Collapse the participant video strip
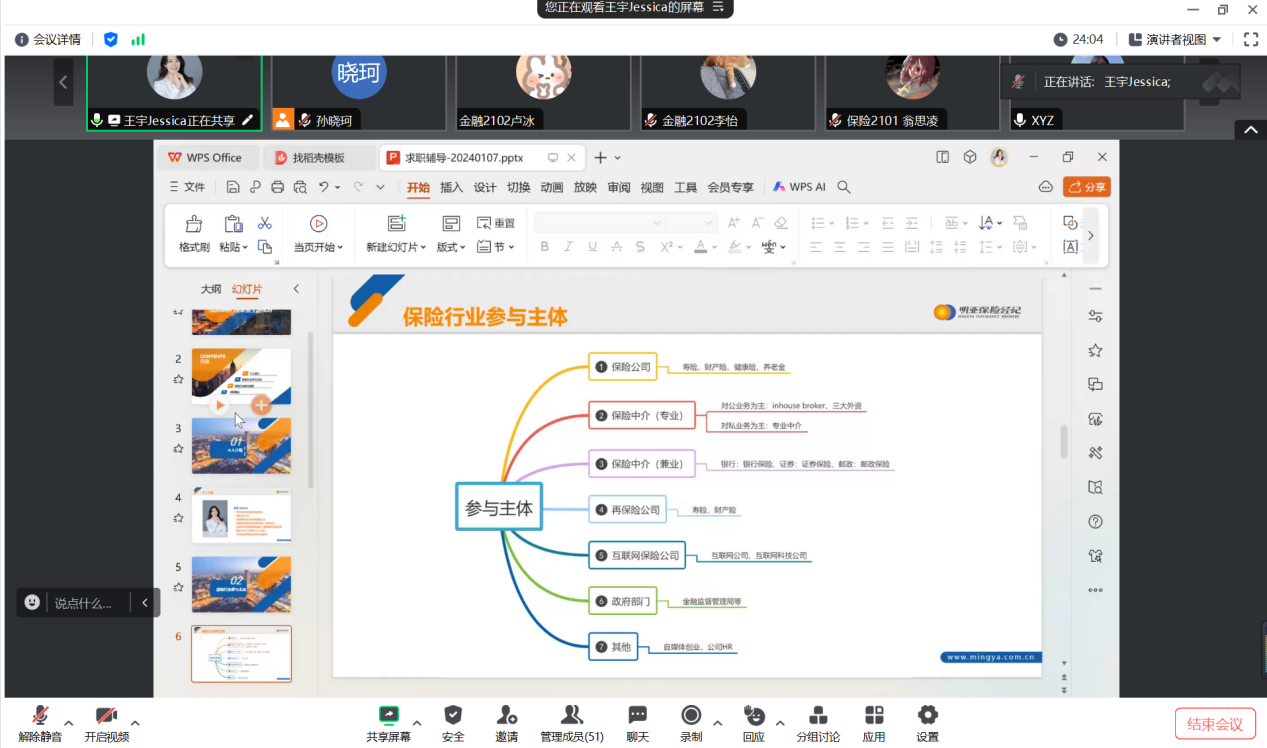Image resolution: width=1267 pixels, height=748 pixels. point(1250,130)
